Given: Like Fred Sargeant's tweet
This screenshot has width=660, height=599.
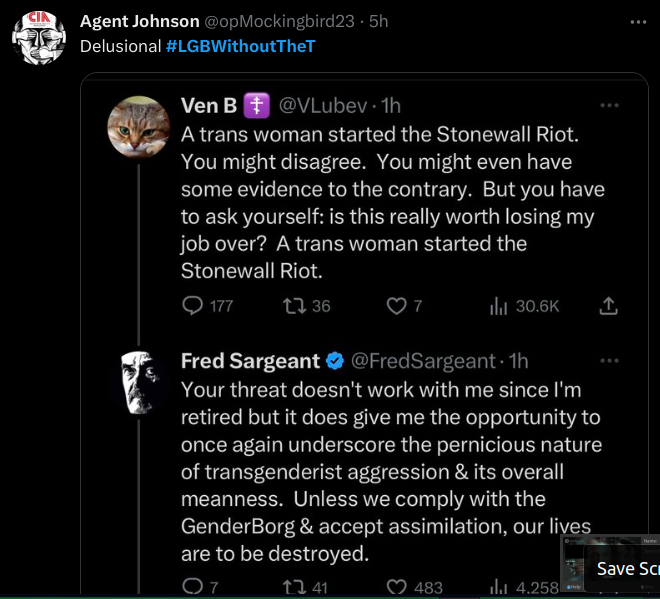Looking at the screenshot, I should (398, 587).
